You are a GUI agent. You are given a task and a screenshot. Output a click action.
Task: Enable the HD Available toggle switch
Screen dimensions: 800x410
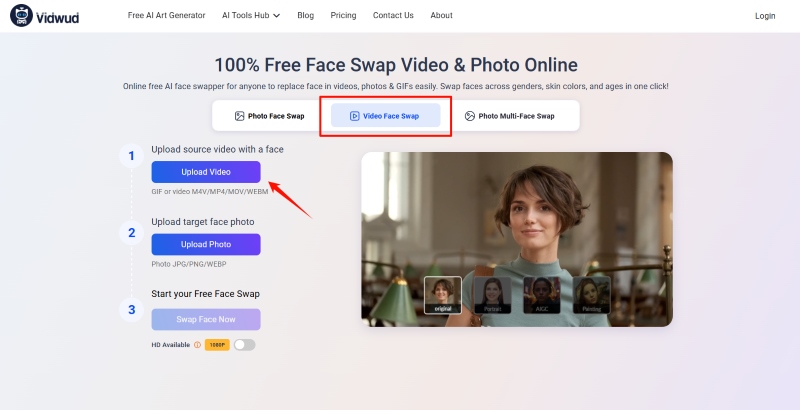pyautogui.click(x=244, y=345)
